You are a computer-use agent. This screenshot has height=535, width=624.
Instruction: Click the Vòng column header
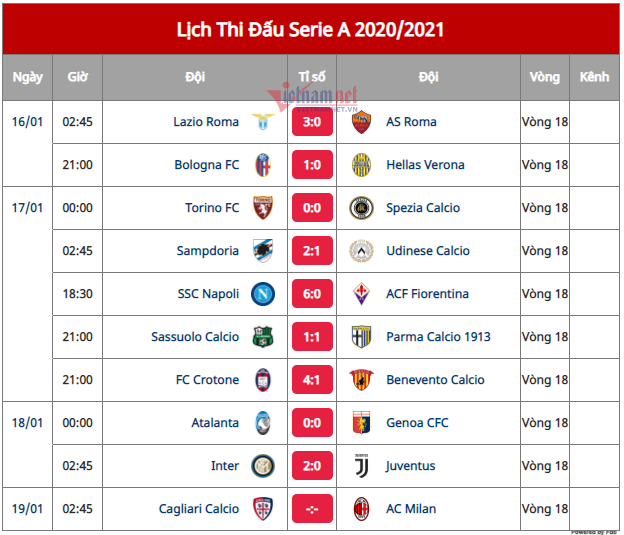tap(545, 77)
